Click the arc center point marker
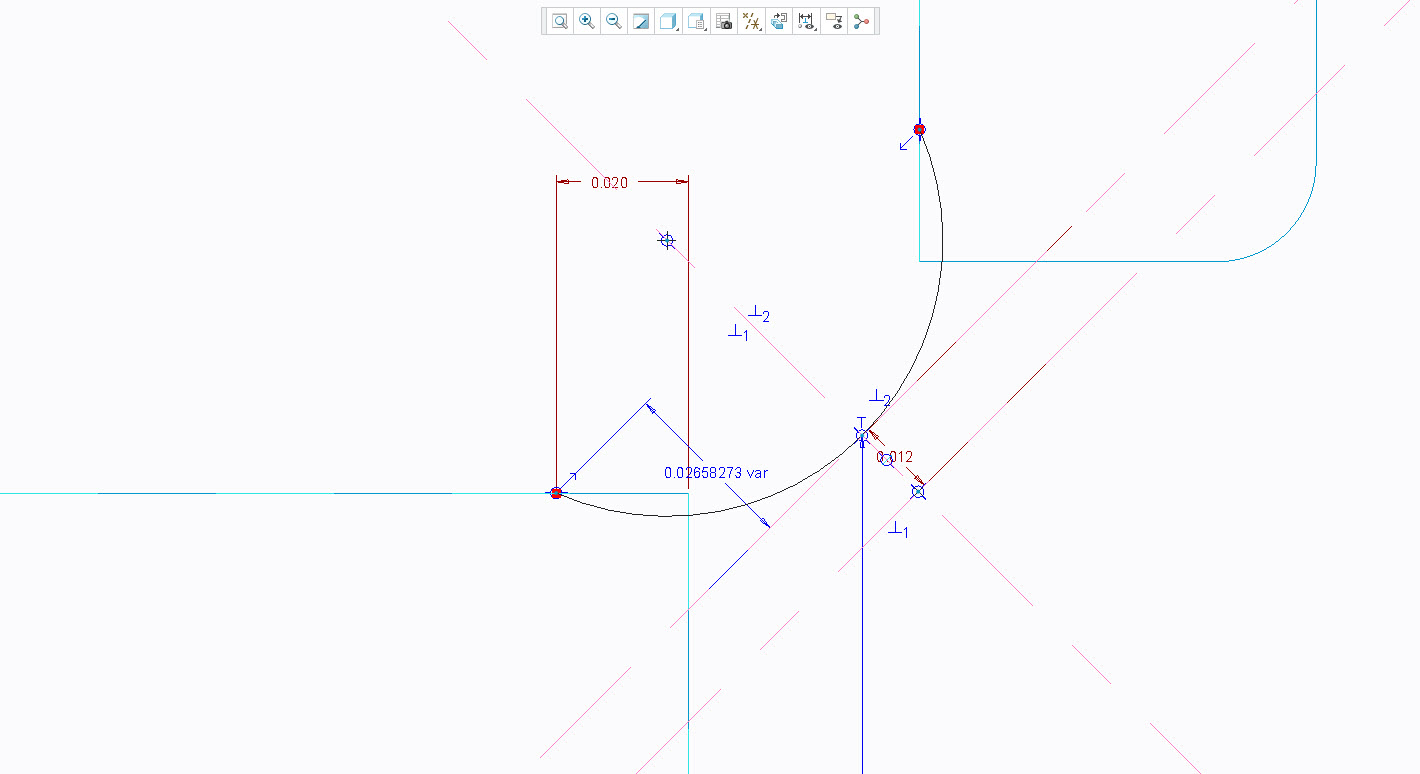The width and height of the screenshot is (1420, 774). pos(667,240)
